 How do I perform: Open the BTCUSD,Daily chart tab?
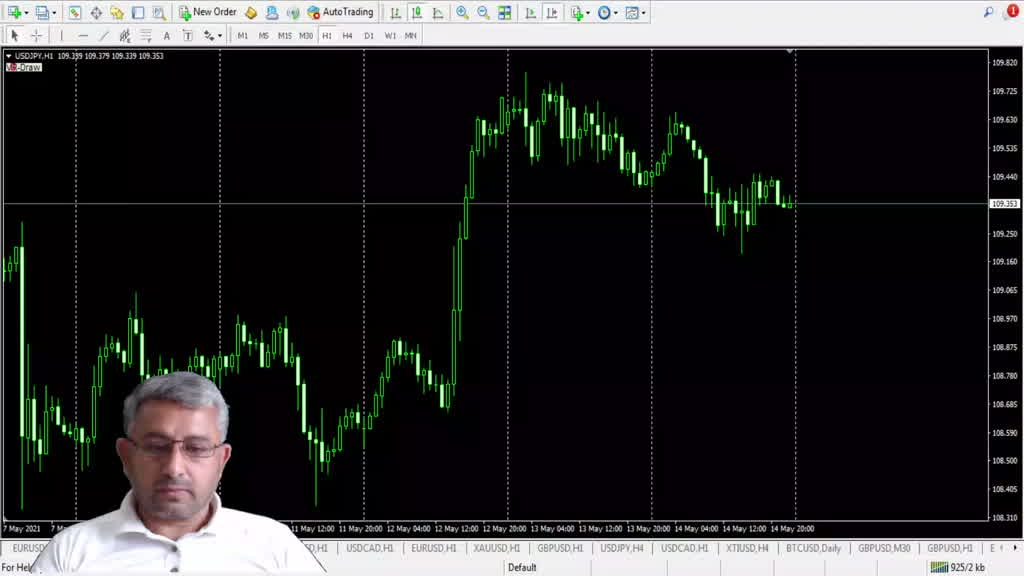point(813,548)
